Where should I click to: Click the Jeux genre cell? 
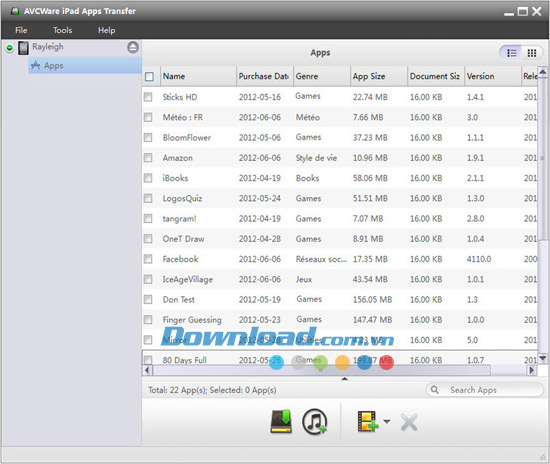click(x=303, y=280)
